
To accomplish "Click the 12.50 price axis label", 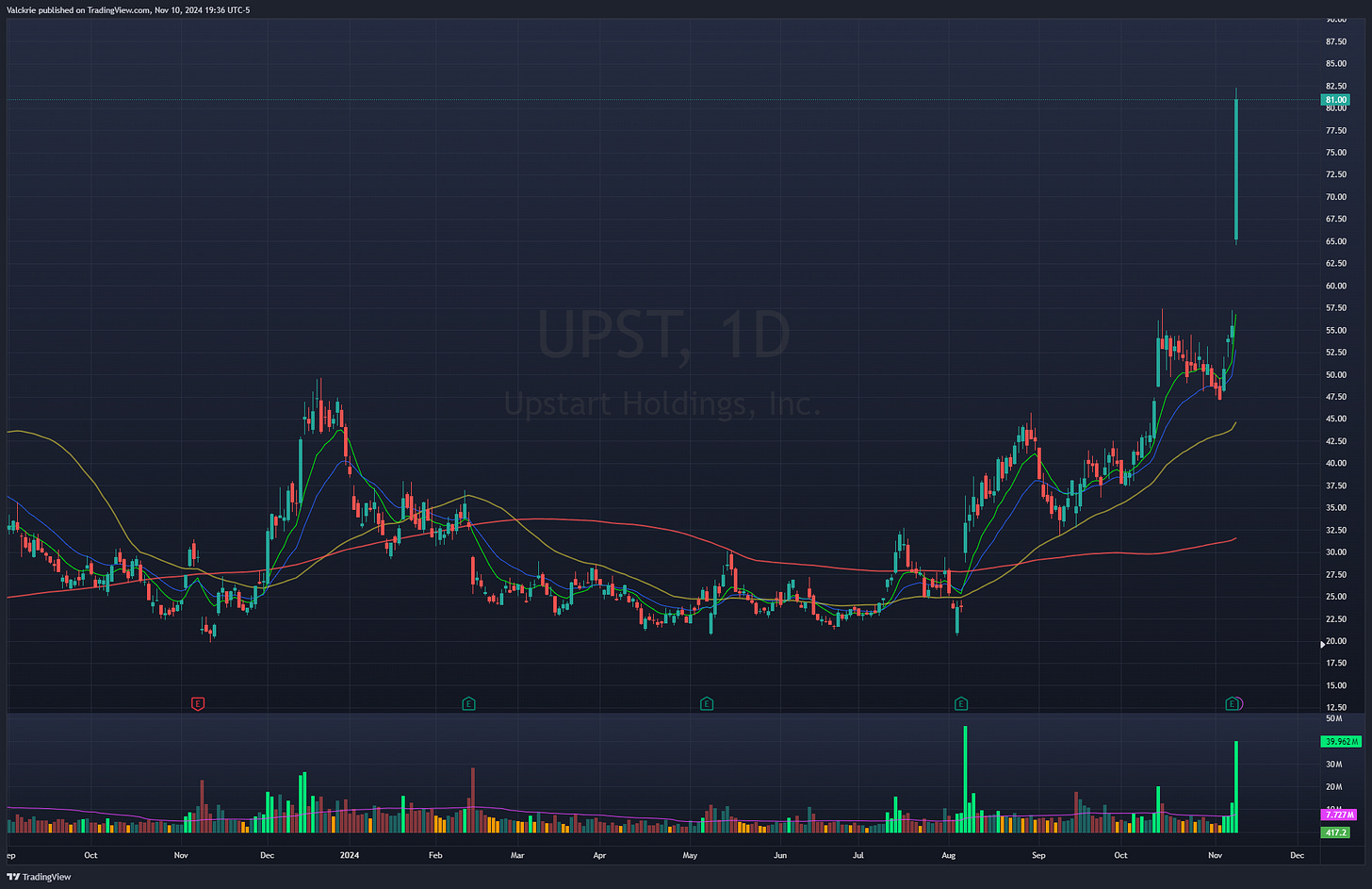I will pyautogui.click(x=1336, y=708).
